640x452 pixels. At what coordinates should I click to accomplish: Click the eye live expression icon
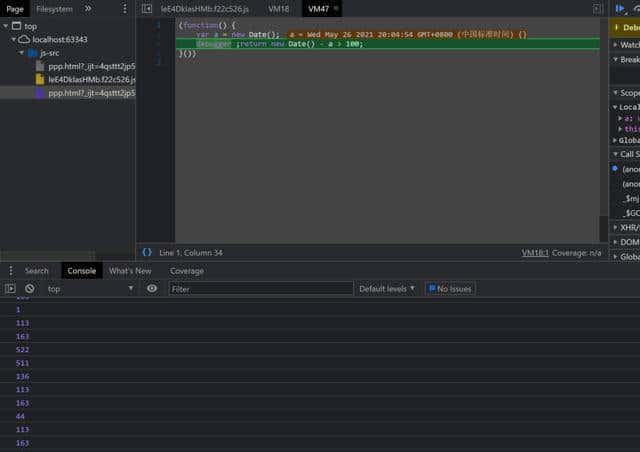click(x=152, y=288)
